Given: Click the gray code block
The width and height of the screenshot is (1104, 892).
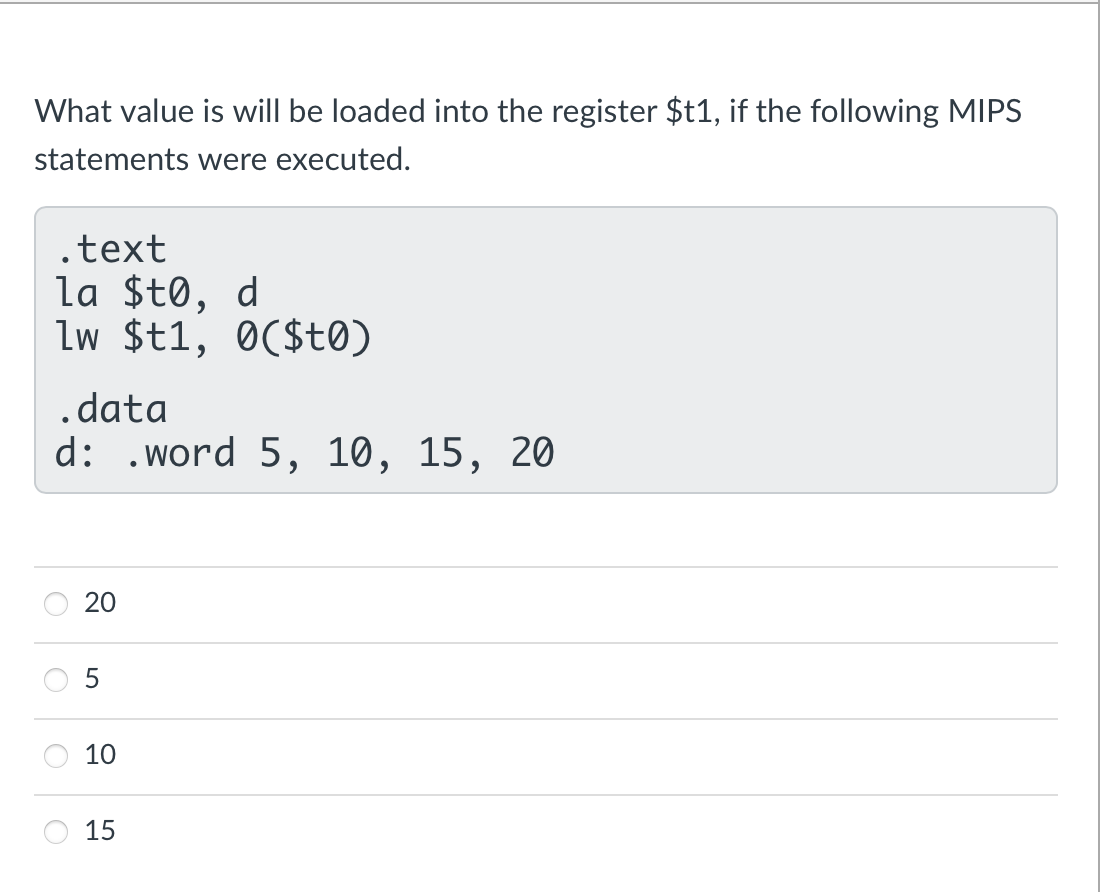Looking at the screenshot, I should (550, 350).
